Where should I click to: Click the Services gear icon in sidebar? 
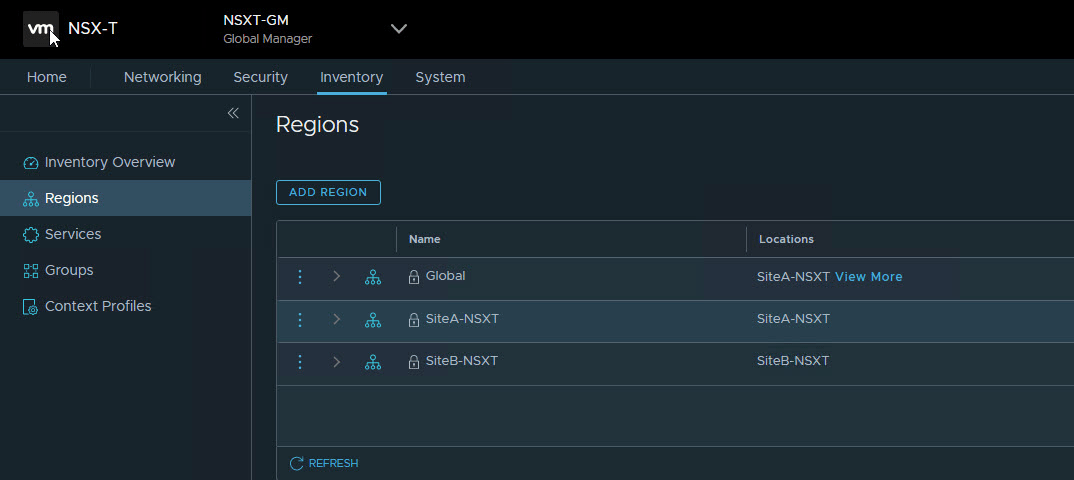point(31,235)
